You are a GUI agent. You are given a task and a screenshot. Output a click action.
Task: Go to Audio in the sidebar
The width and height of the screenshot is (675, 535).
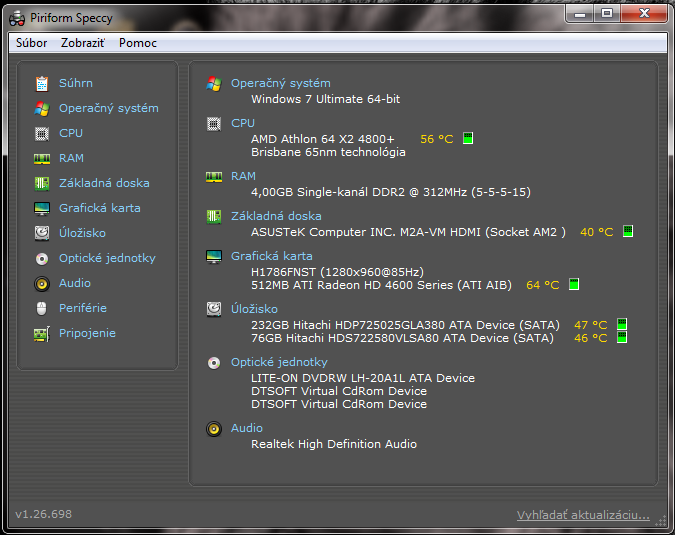(75, 283)
